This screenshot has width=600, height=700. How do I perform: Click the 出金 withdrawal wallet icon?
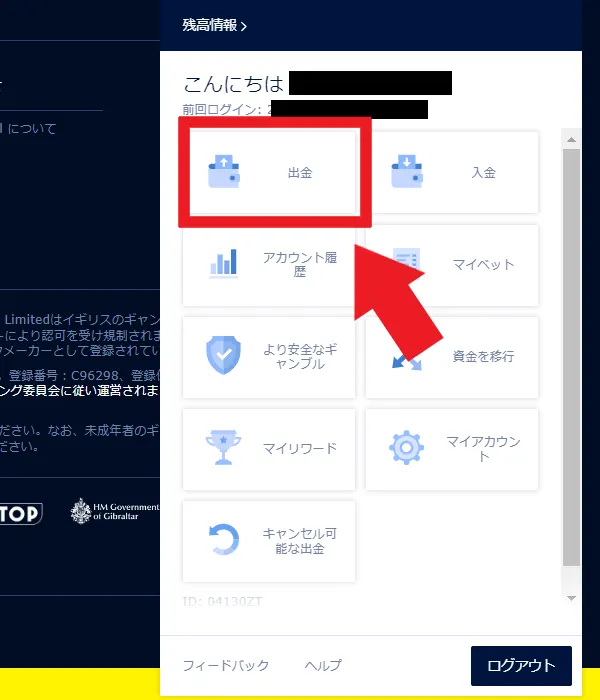pos(223,172)
